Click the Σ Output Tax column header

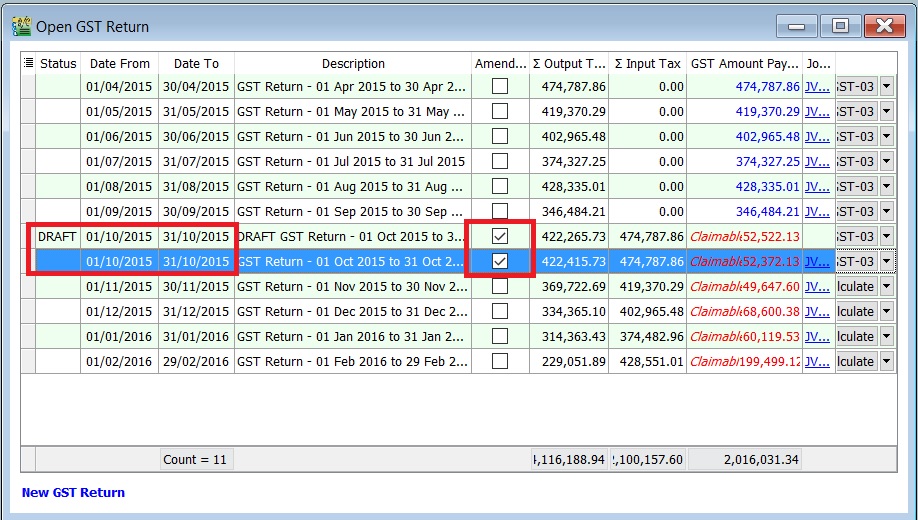568,63
